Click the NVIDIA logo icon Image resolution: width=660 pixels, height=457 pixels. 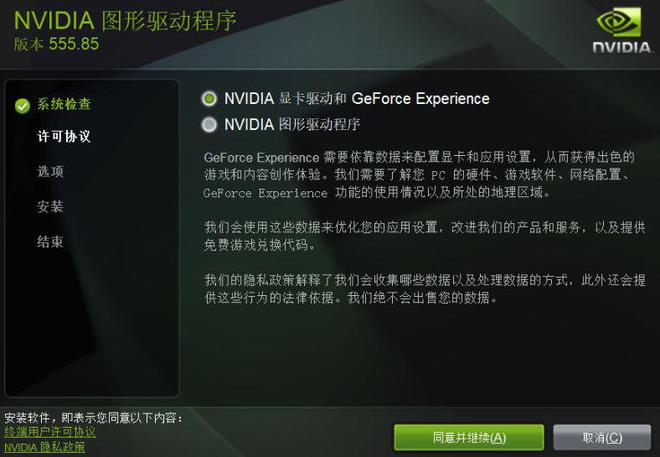pos(622,32)
